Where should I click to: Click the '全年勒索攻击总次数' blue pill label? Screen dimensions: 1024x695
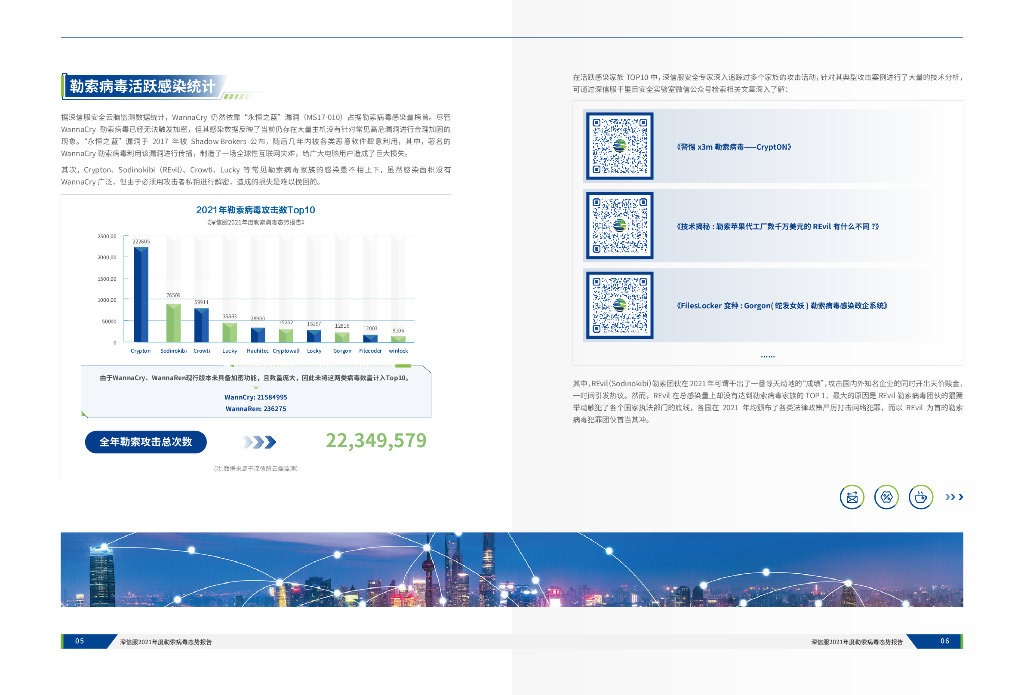146,442
